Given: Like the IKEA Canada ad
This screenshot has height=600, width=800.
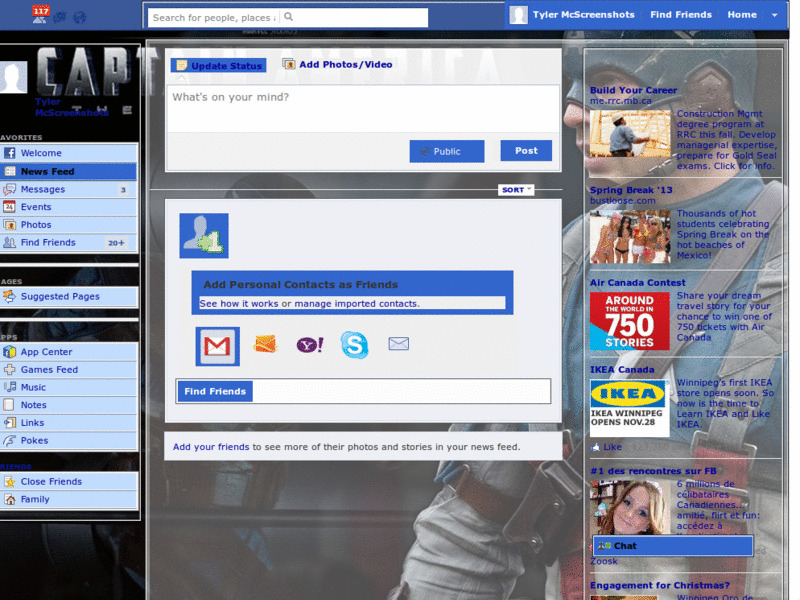Looking at the screenshot, I should click(x=607, y=447).
